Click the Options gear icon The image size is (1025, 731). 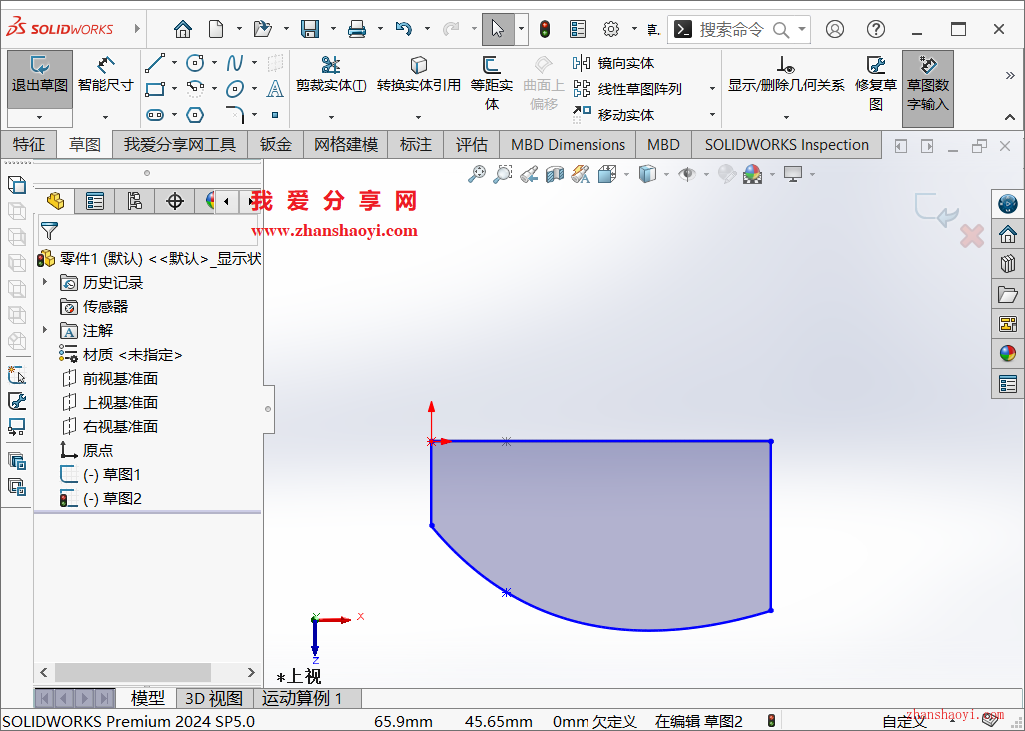[611, 29]
